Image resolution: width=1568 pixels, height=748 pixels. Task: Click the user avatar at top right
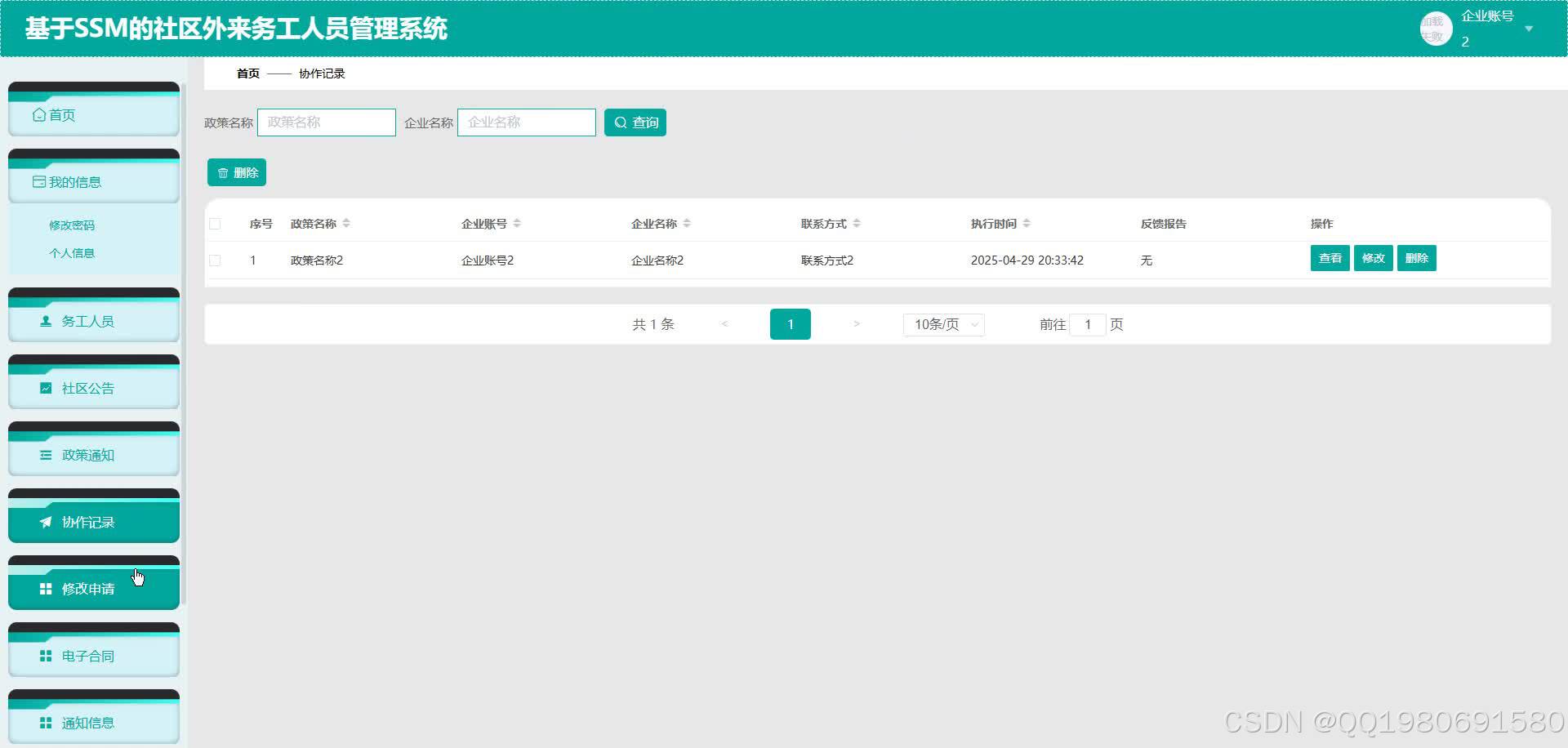click(1436, 29)
